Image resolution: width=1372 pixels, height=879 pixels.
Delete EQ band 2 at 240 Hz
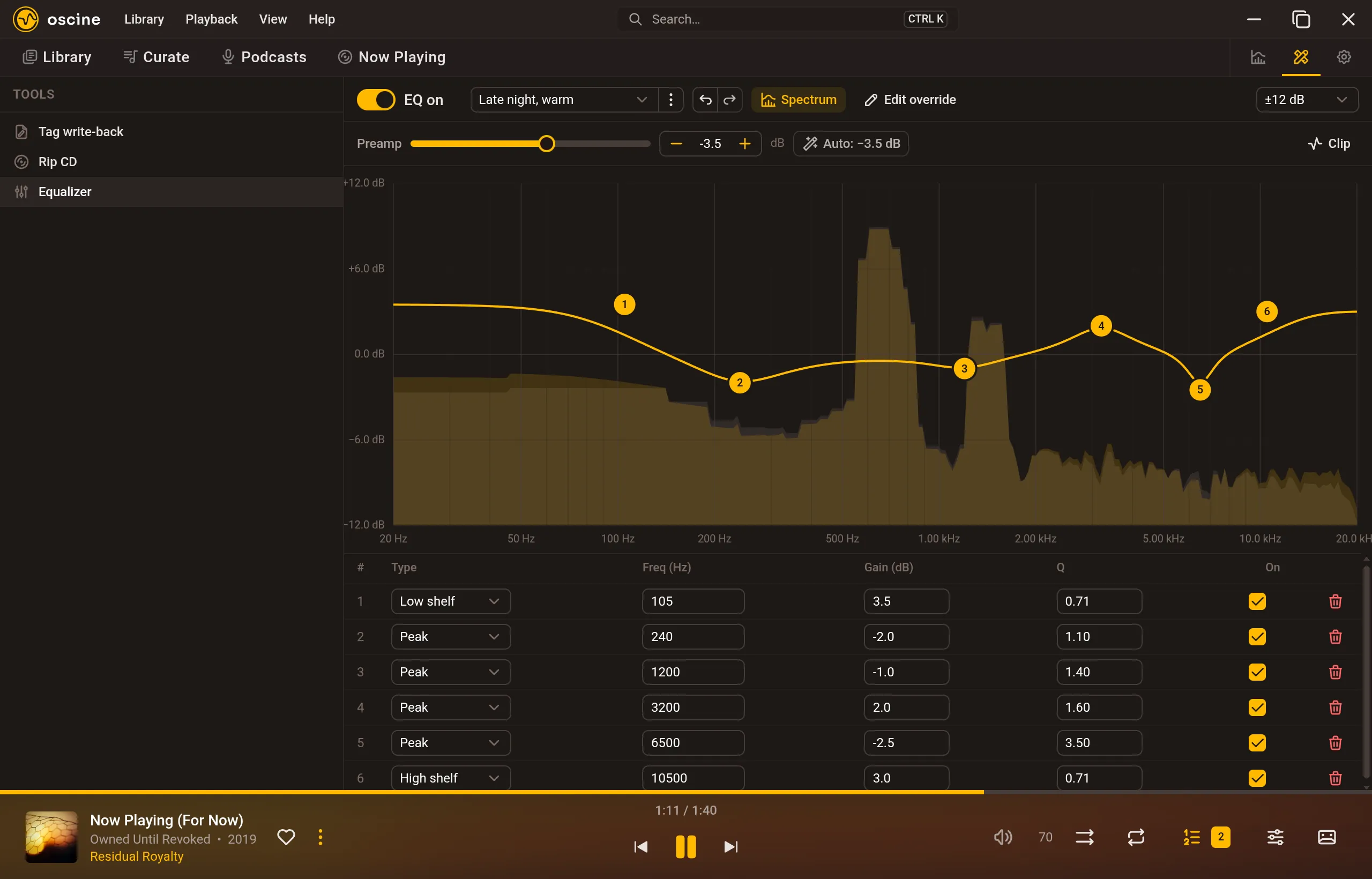(1335, 637)
